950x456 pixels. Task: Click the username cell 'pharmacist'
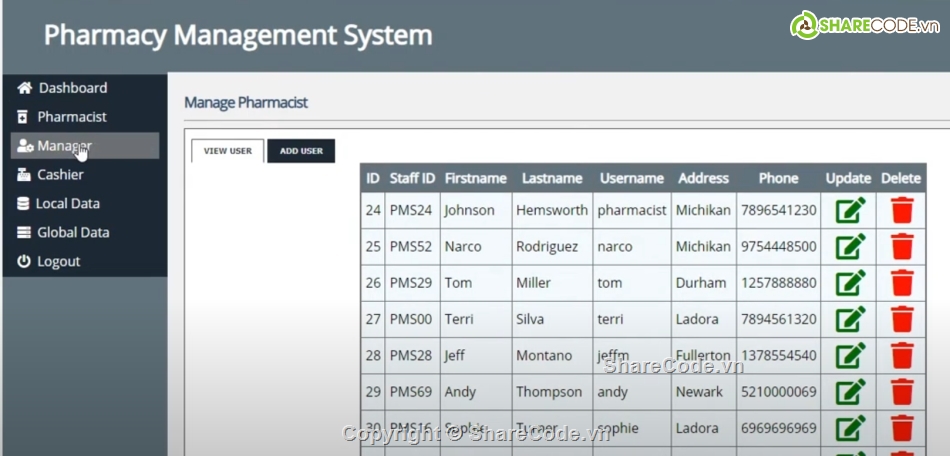[632, 210]
